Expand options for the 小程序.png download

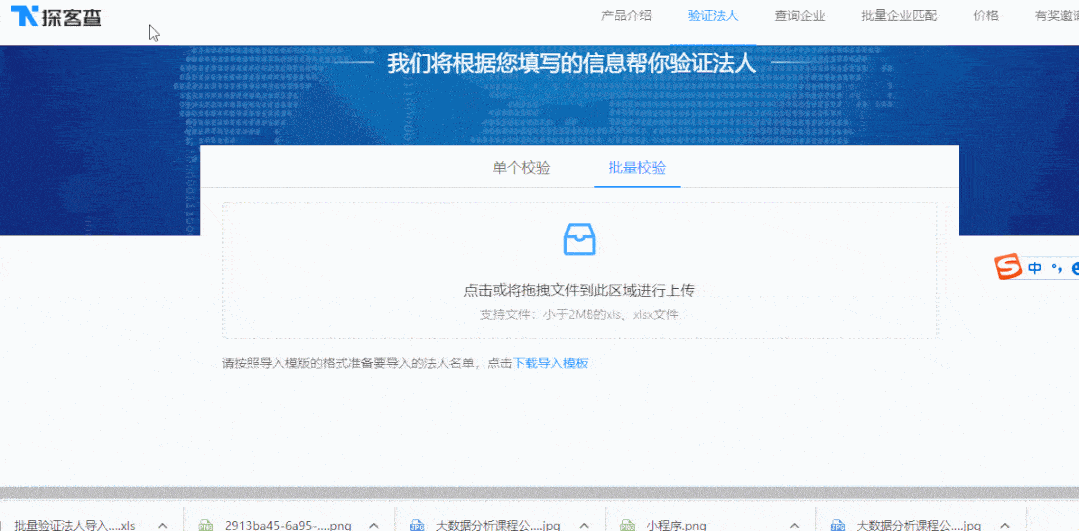pos(794,525)
